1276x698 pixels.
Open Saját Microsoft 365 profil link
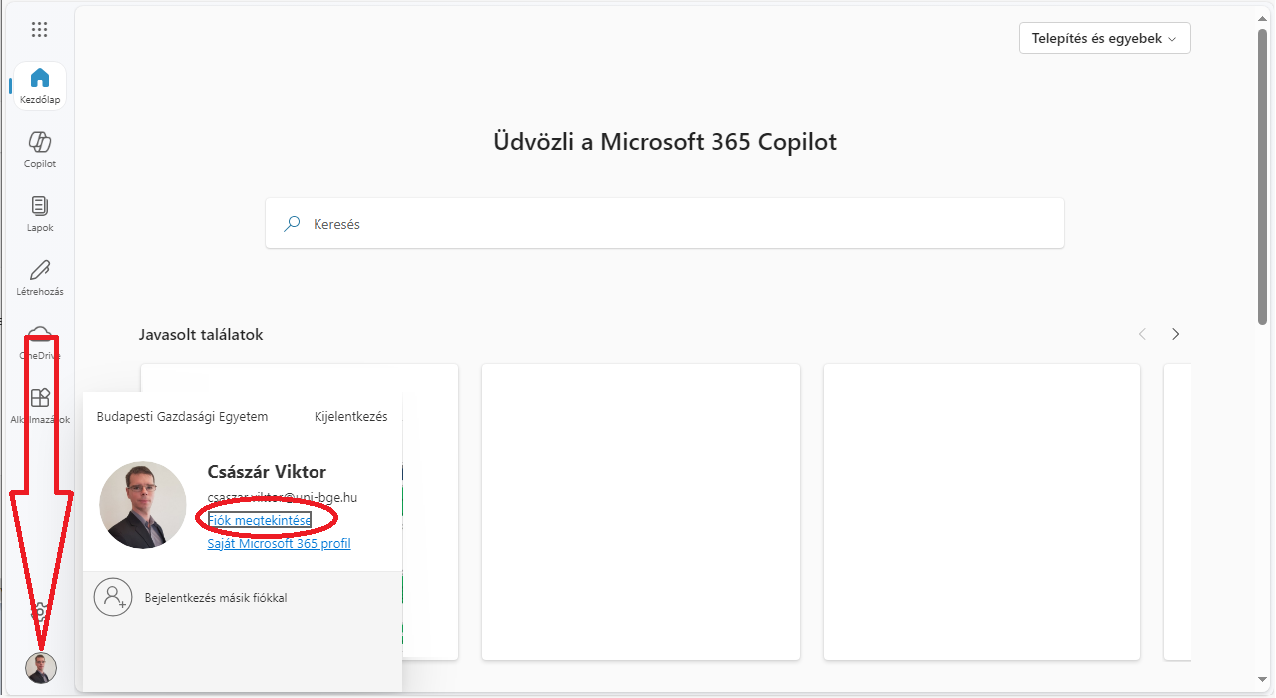(279, 544)
